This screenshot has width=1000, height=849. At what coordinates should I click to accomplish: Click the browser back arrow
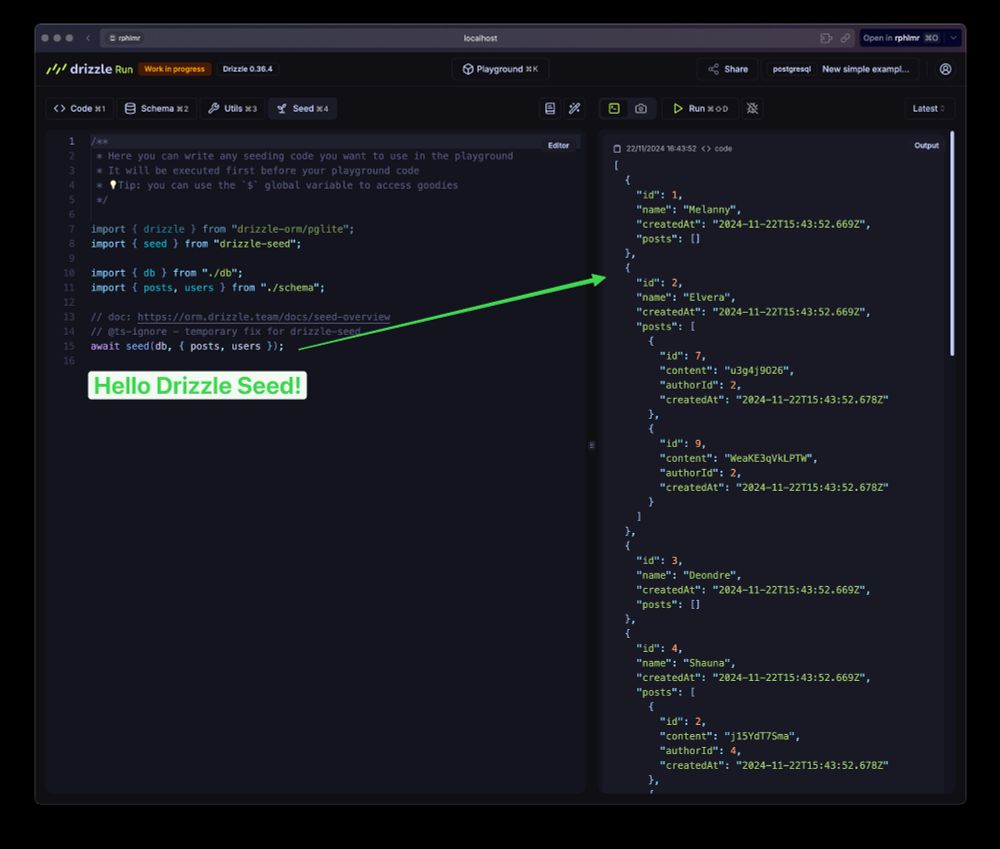pyautogui.click(x=88, y=38)
